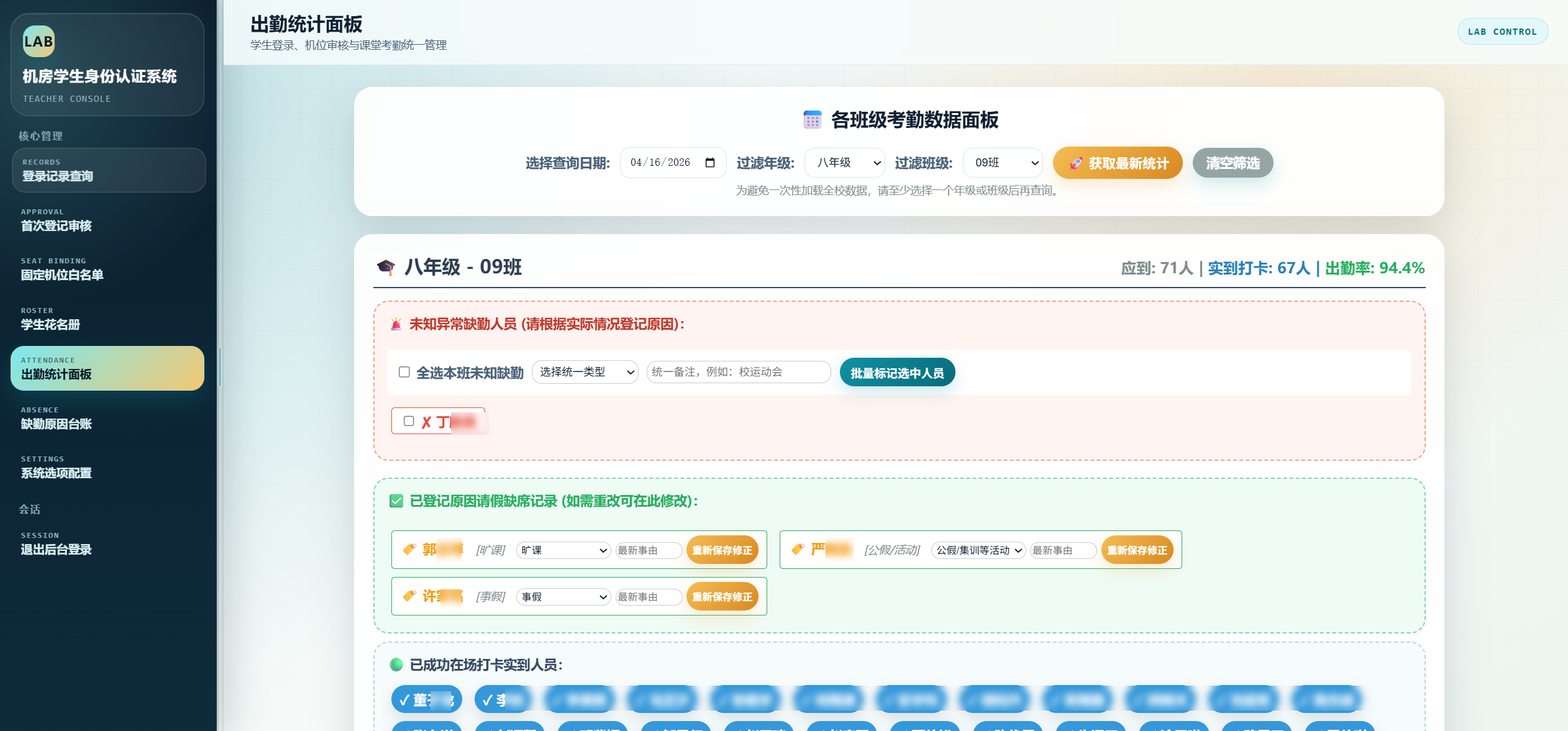Screen dimensions: 1568x731
Task: Open 系统选项配置 settings
Action: pyautogui.click(x=109, y=467)
